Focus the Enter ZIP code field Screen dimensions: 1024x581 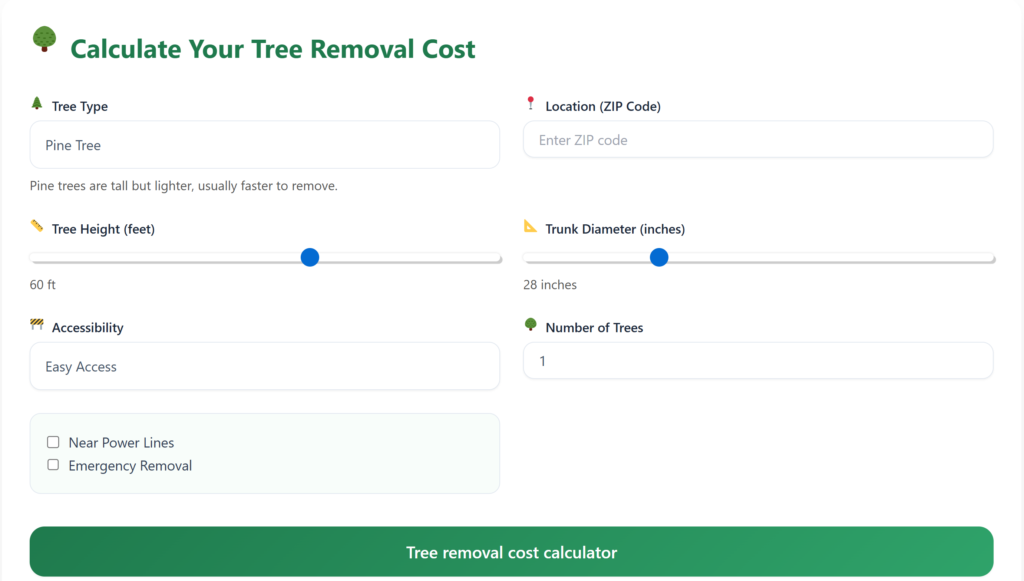click(758, 140)
